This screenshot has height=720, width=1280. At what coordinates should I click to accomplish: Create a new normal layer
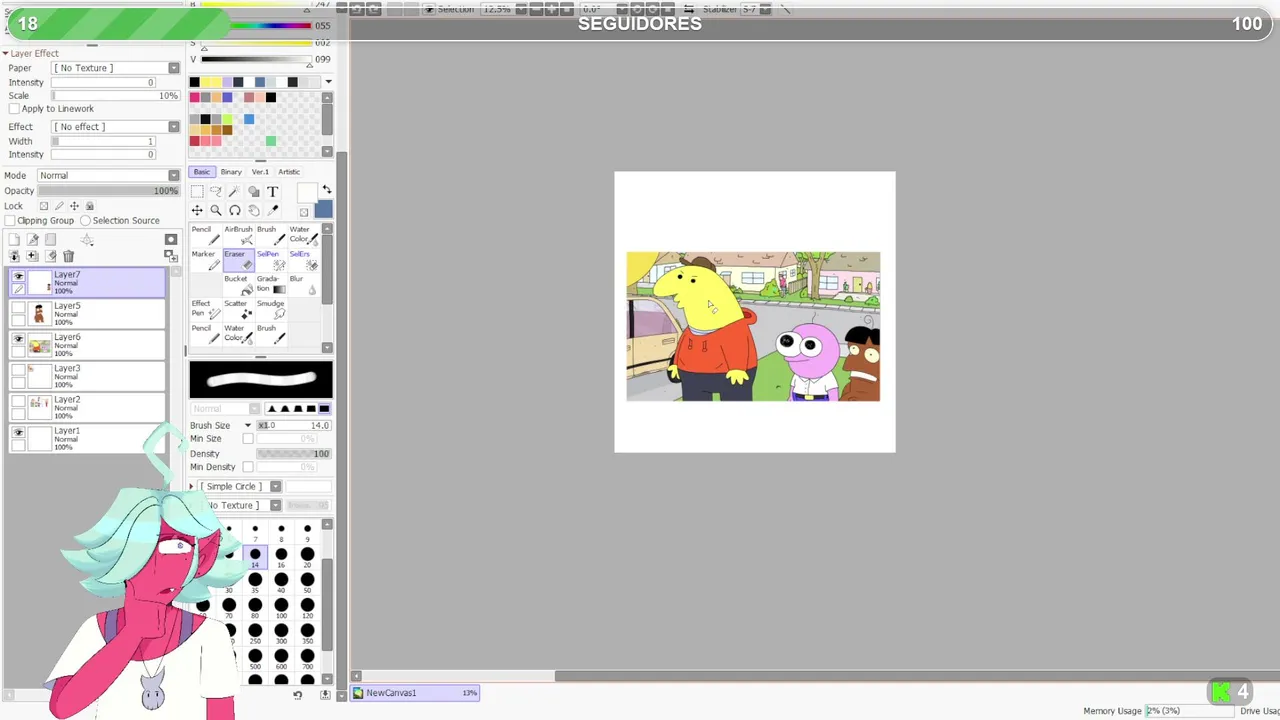(14, 240)
